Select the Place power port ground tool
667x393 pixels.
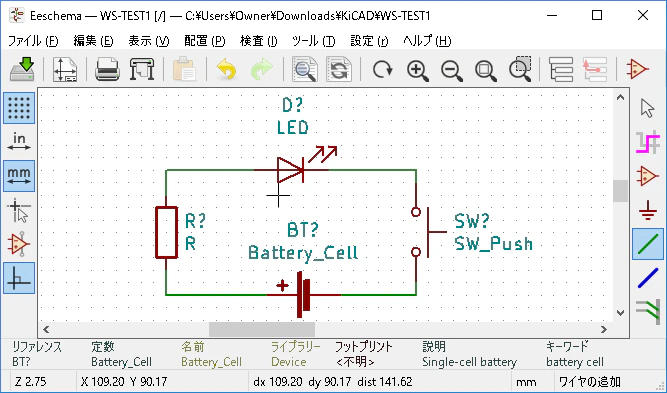tap(647, 210)
